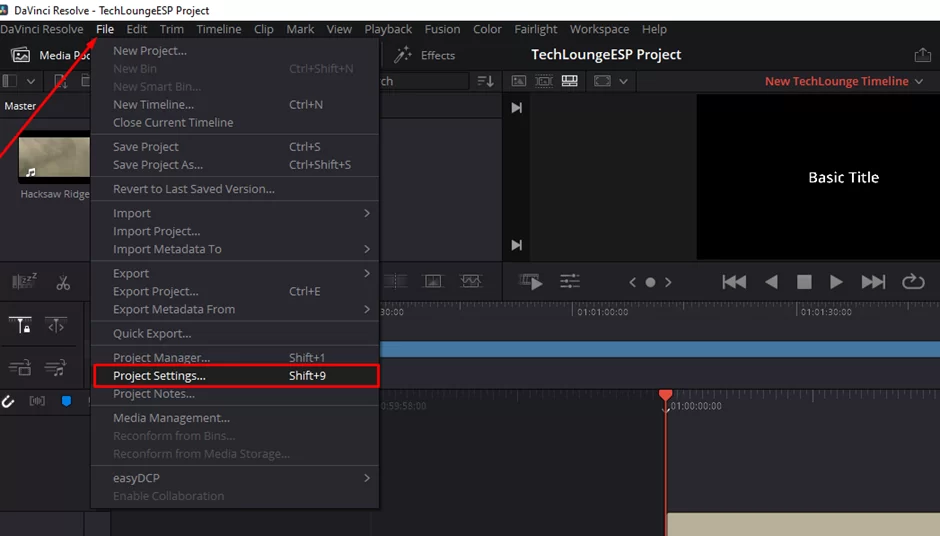Image resolution: width=940 pixels, height=536 pixels.
Task: Click the boring detector icon
Action: coord(25,281)
